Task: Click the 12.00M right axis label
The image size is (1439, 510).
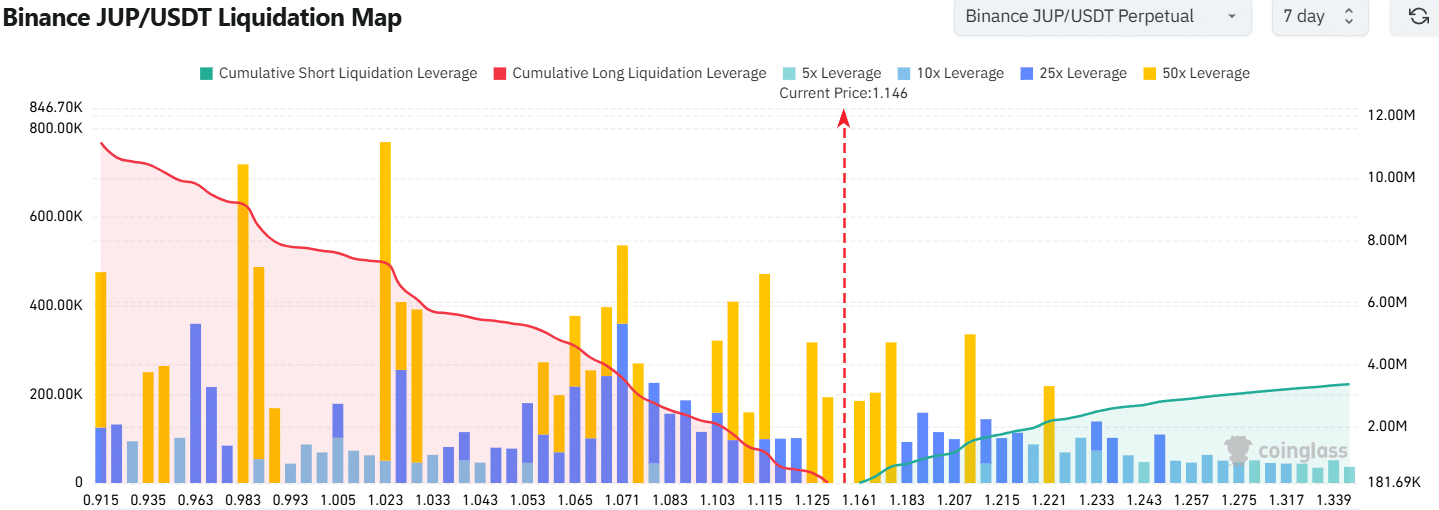Action: coord(1389,116)
